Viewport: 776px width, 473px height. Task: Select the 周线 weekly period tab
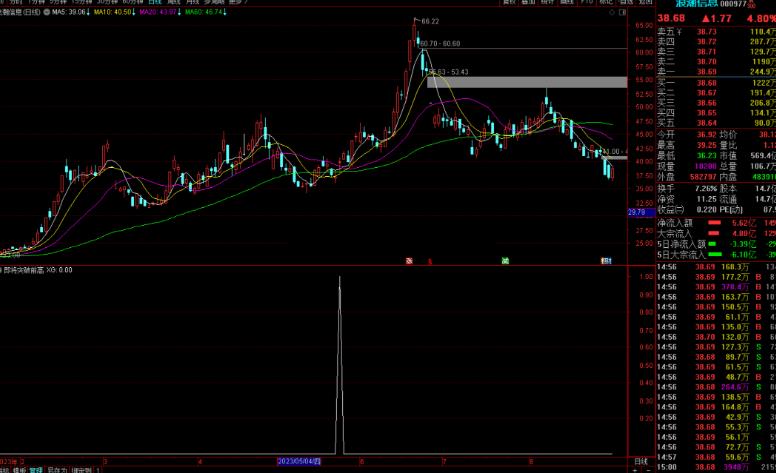[174, 2]
